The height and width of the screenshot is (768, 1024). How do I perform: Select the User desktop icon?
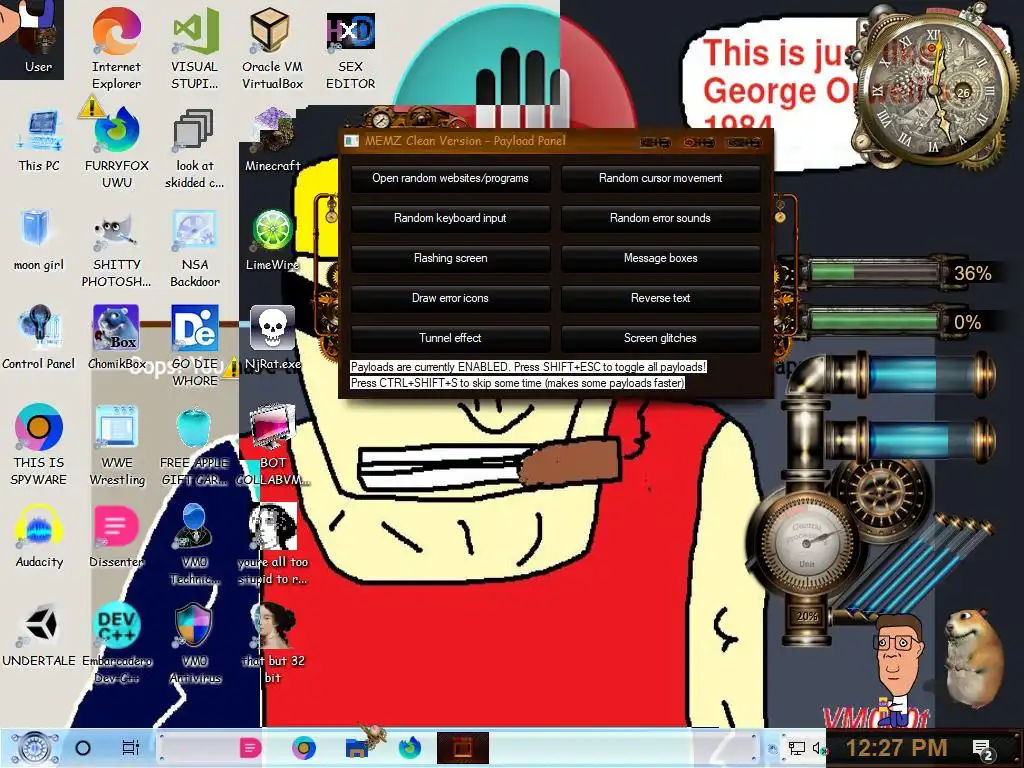click(x=38, y=38)
